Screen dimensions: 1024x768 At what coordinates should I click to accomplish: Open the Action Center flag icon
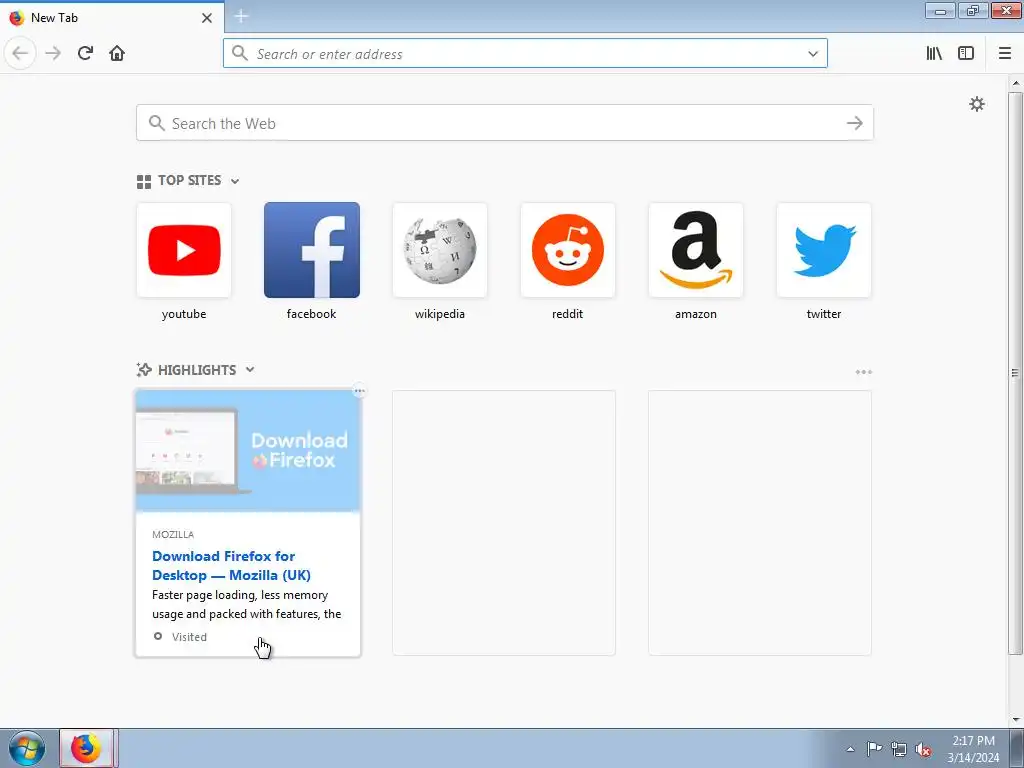pyautogui.click(x=874, y=748)
